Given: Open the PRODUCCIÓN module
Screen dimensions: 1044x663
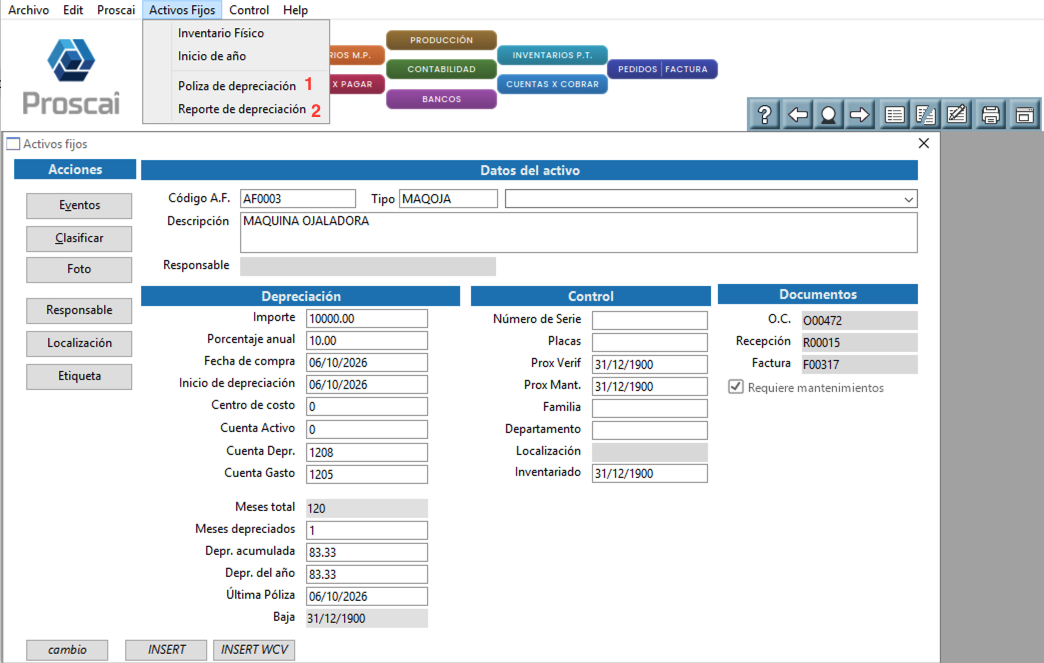Looking at the screenshot, I should tap(441, 40).
